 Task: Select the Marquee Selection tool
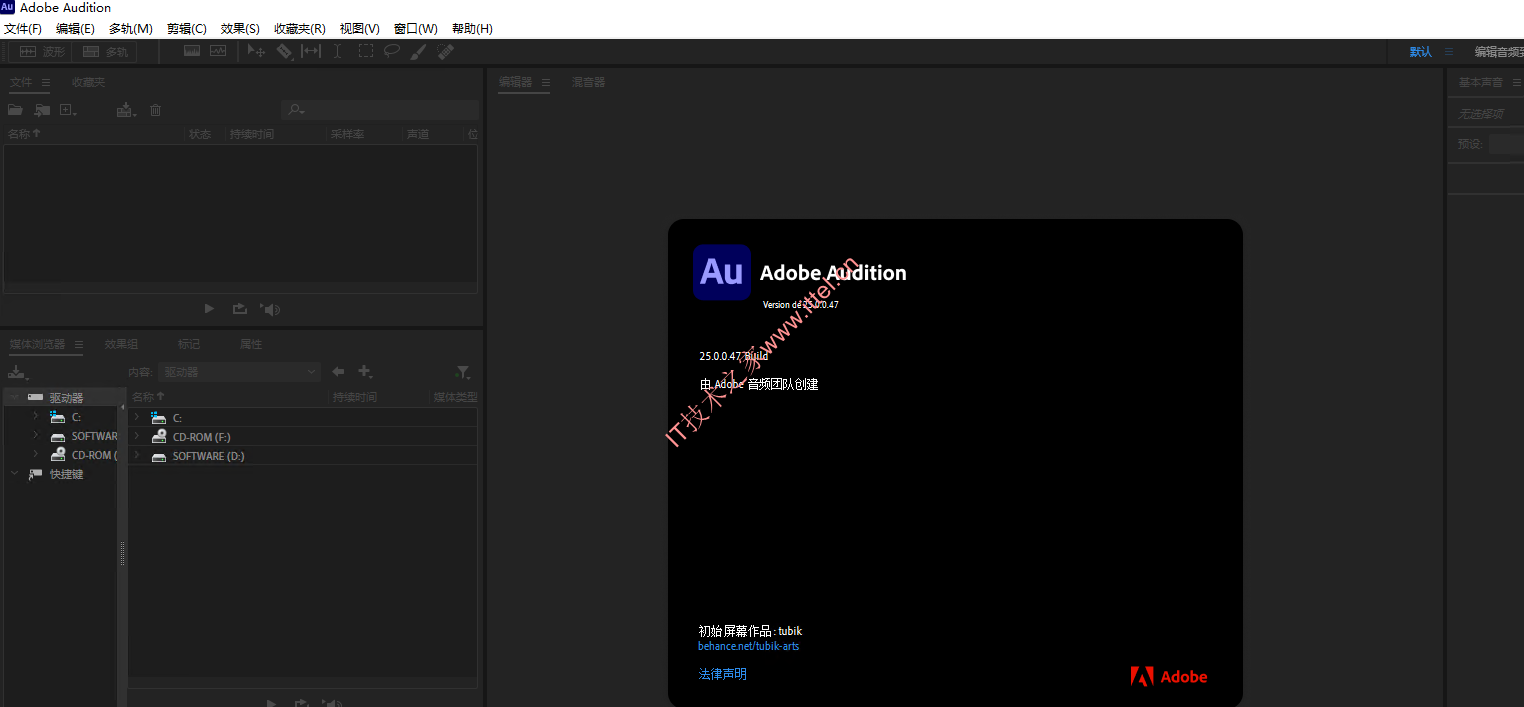point(366,51)
